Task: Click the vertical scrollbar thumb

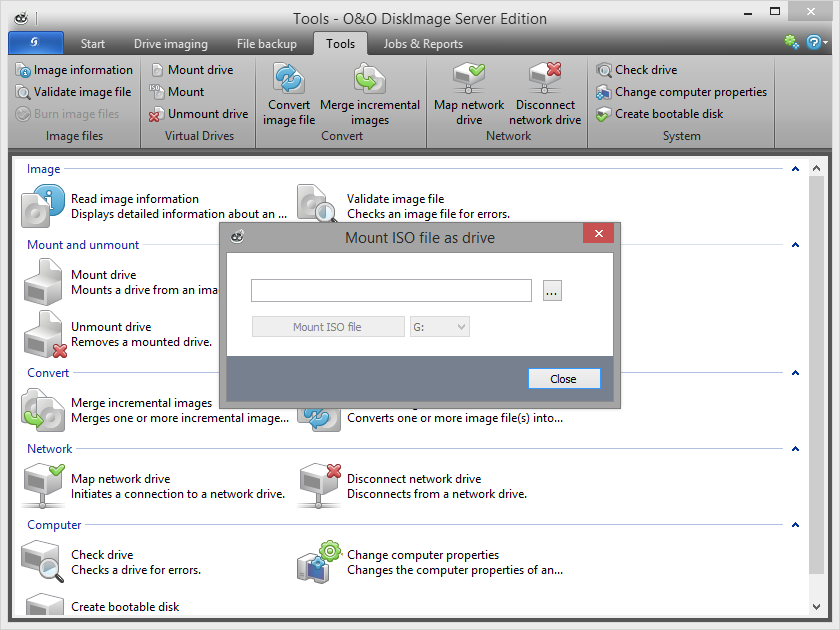Action: pyautogui.click(x=816, y=375)
